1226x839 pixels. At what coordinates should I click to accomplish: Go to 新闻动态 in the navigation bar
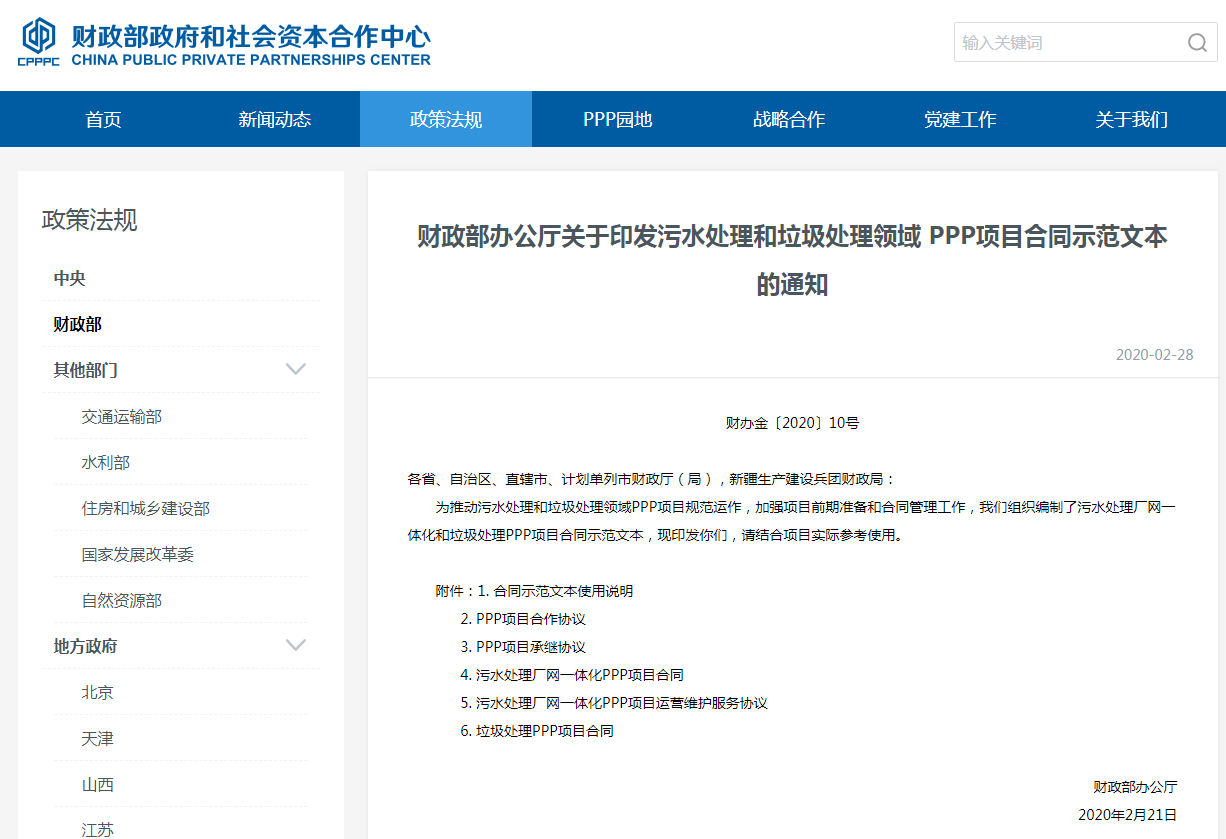(x=274, y=120)
